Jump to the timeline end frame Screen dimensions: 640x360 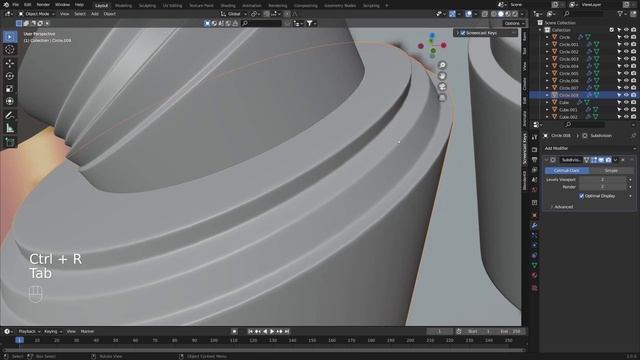(287, 331)
